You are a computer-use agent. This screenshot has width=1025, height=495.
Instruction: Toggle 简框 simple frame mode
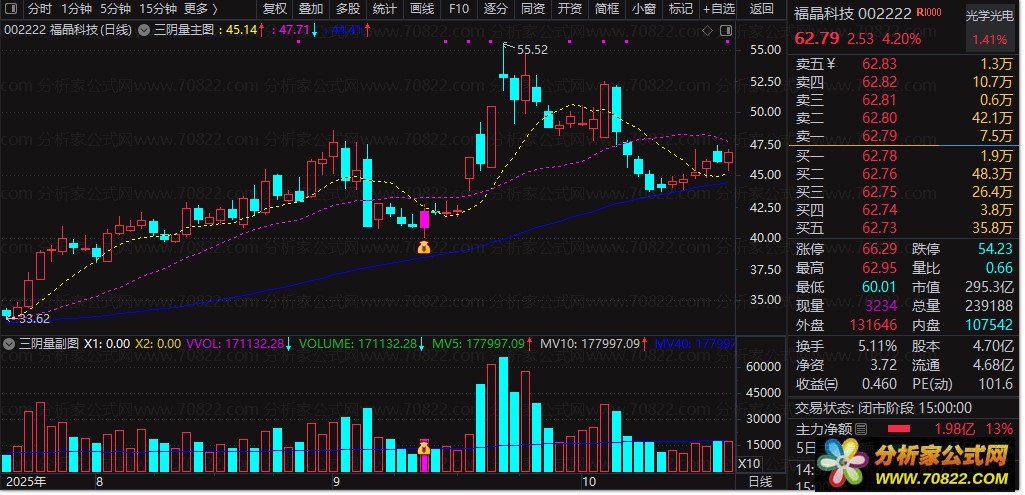(x=607, y=9)
